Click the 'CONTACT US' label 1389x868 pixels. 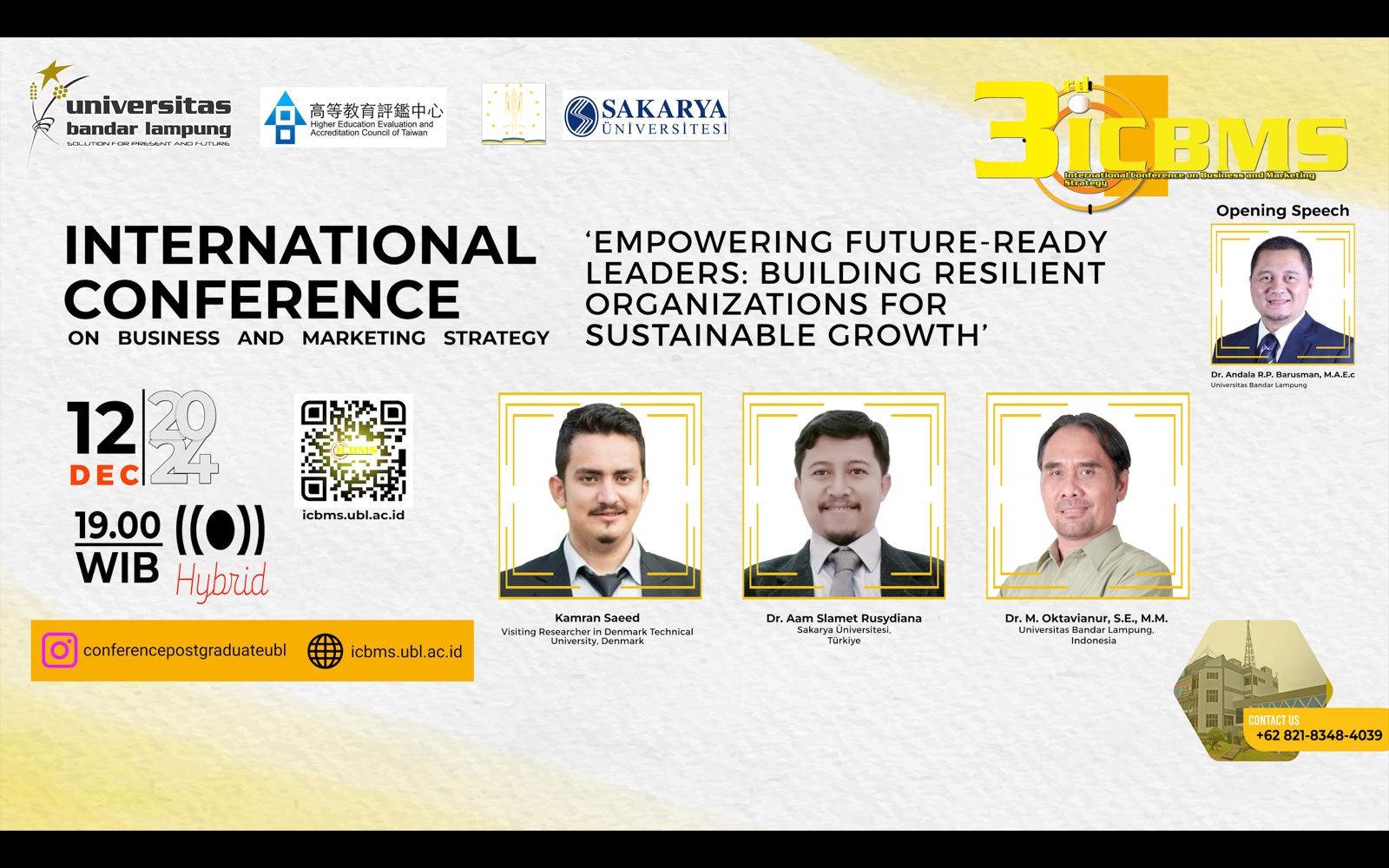point(1274,720)
